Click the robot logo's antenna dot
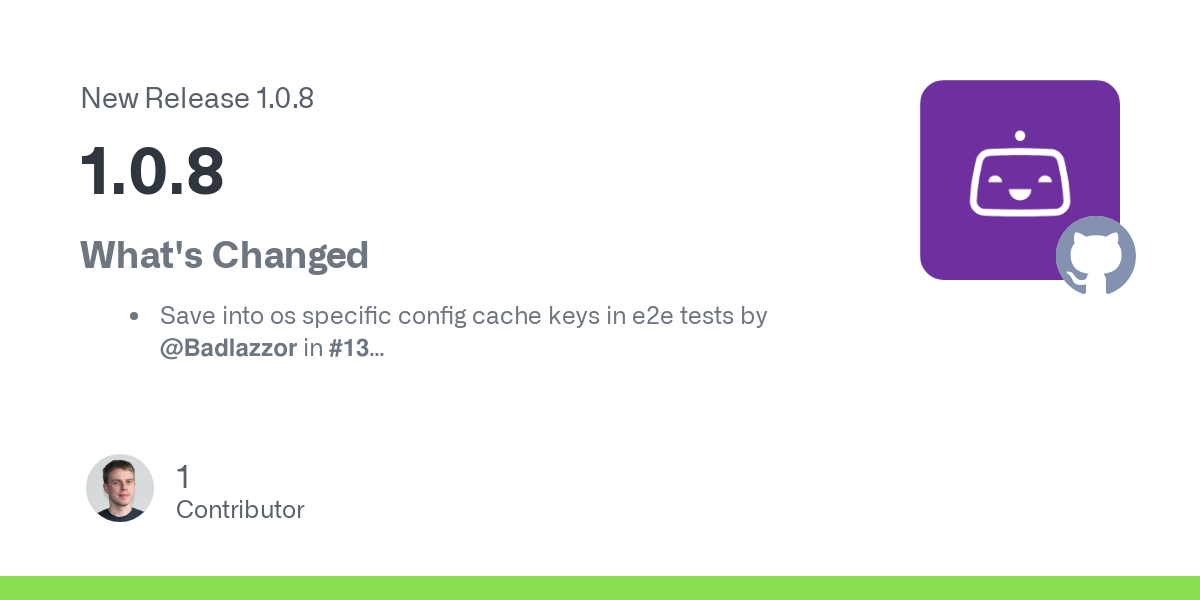Viewport: 1200px width, 600px height. point(1020,135)
